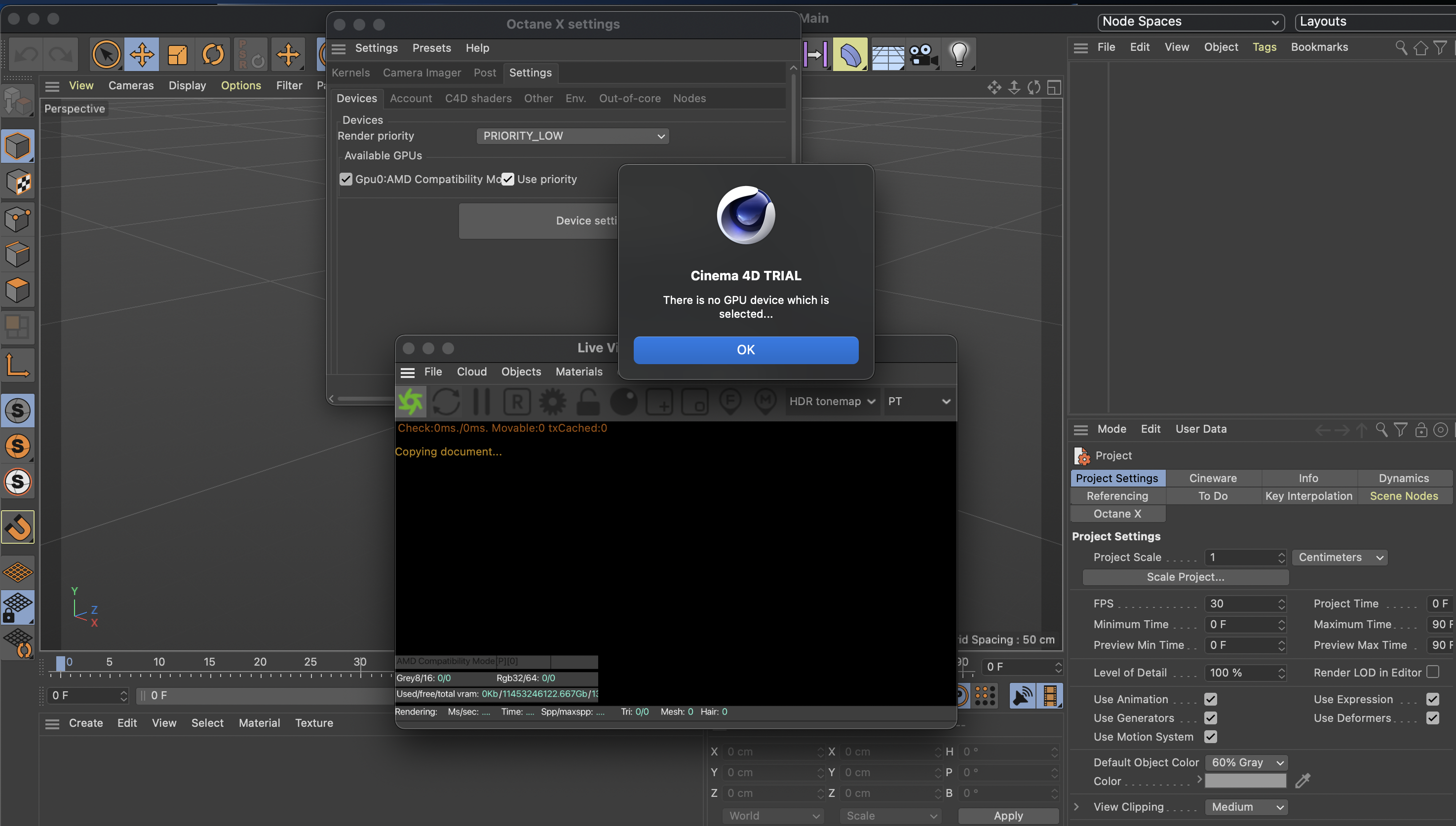
Task: Expand View Clipping disclosure arrow
Action: pos(1076,807)
